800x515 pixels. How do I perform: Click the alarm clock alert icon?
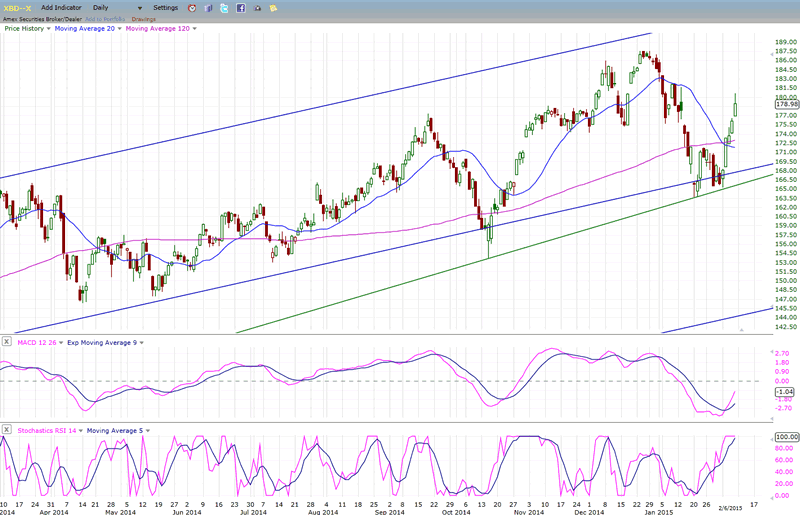tap(192, 8)
